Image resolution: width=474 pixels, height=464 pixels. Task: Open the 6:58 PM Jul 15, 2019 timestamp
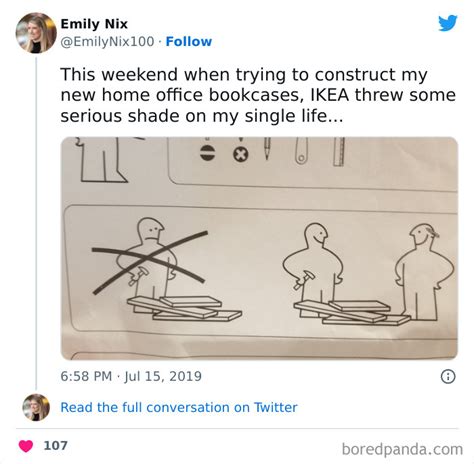point(131,376)
